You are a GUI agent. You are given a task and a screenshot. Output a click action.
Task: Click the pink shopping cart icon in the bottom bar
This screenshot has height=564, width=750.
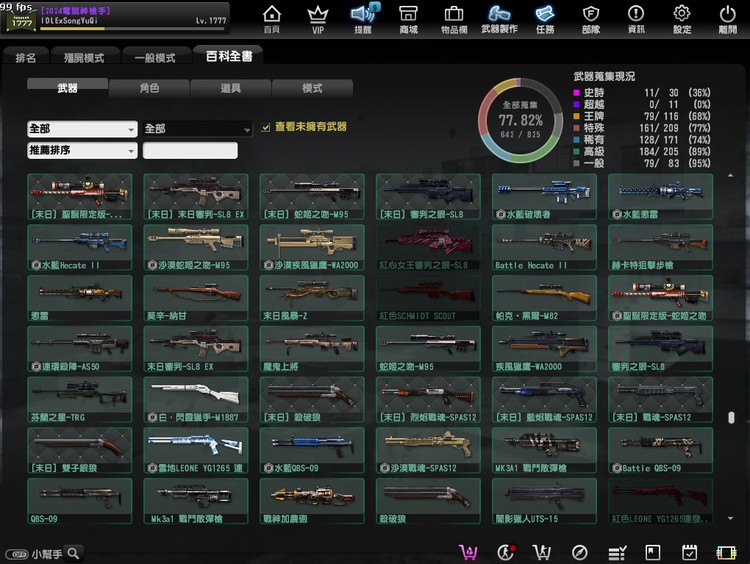(468, 553)
